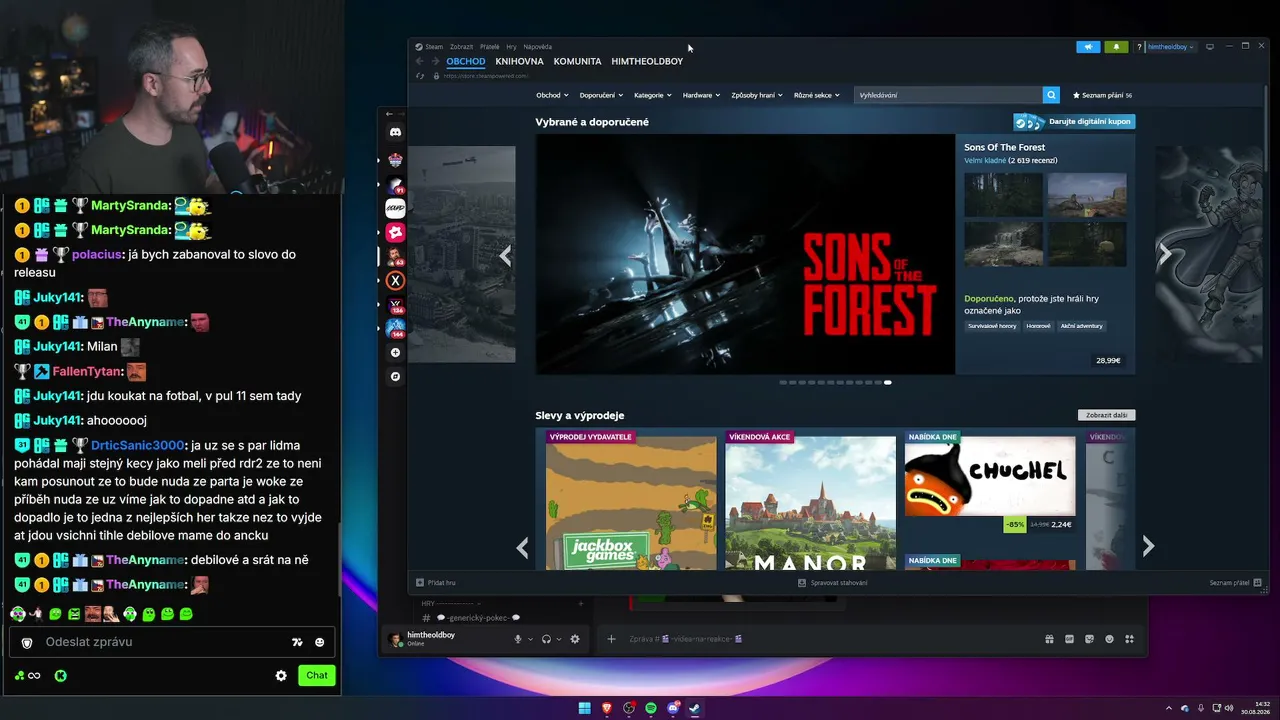Expand Obchod store dropdown
Image resolution: width=1280 pixels, height=720 pixels.
coord(552,95)
